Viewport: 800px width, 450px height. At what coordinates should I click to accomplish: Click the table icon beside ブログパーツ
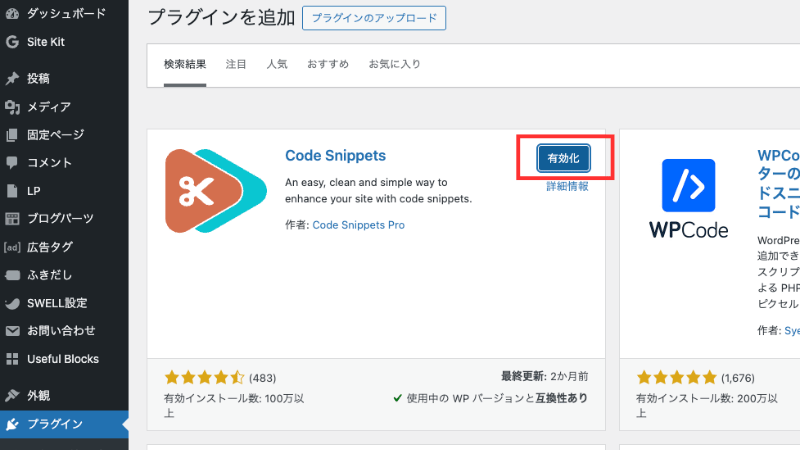tap(12, 219)
